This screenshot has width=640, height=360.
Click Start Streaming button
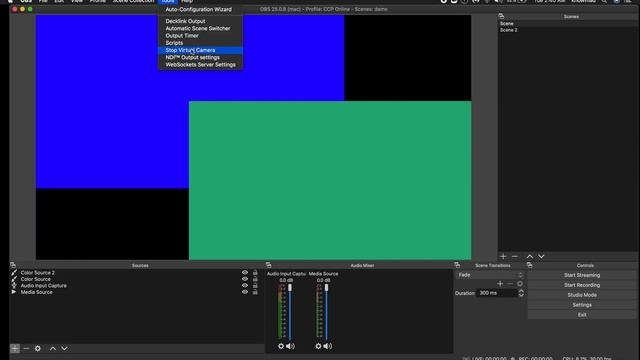click(582, 275)
